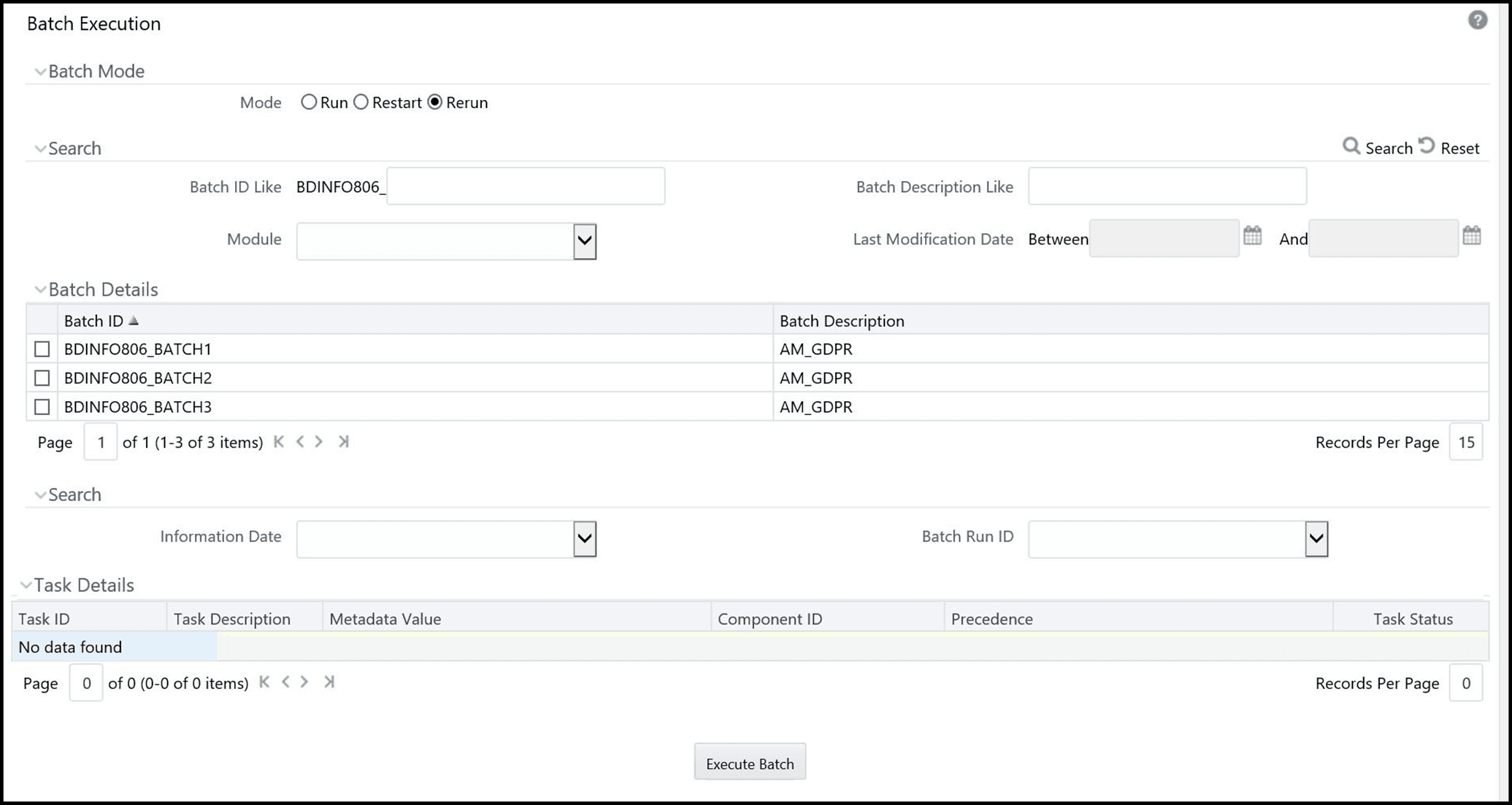Select the Restart mode radio button

point(361,102)
